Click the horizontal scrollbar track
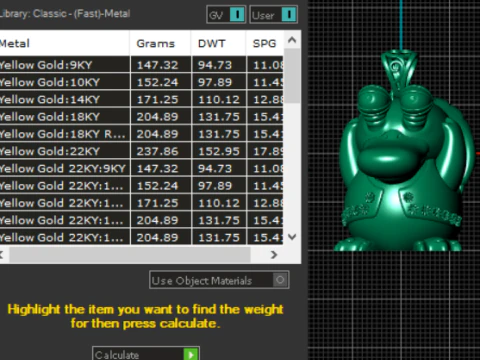The width and height of the screenshot is (480, 360). click(130, 255)
